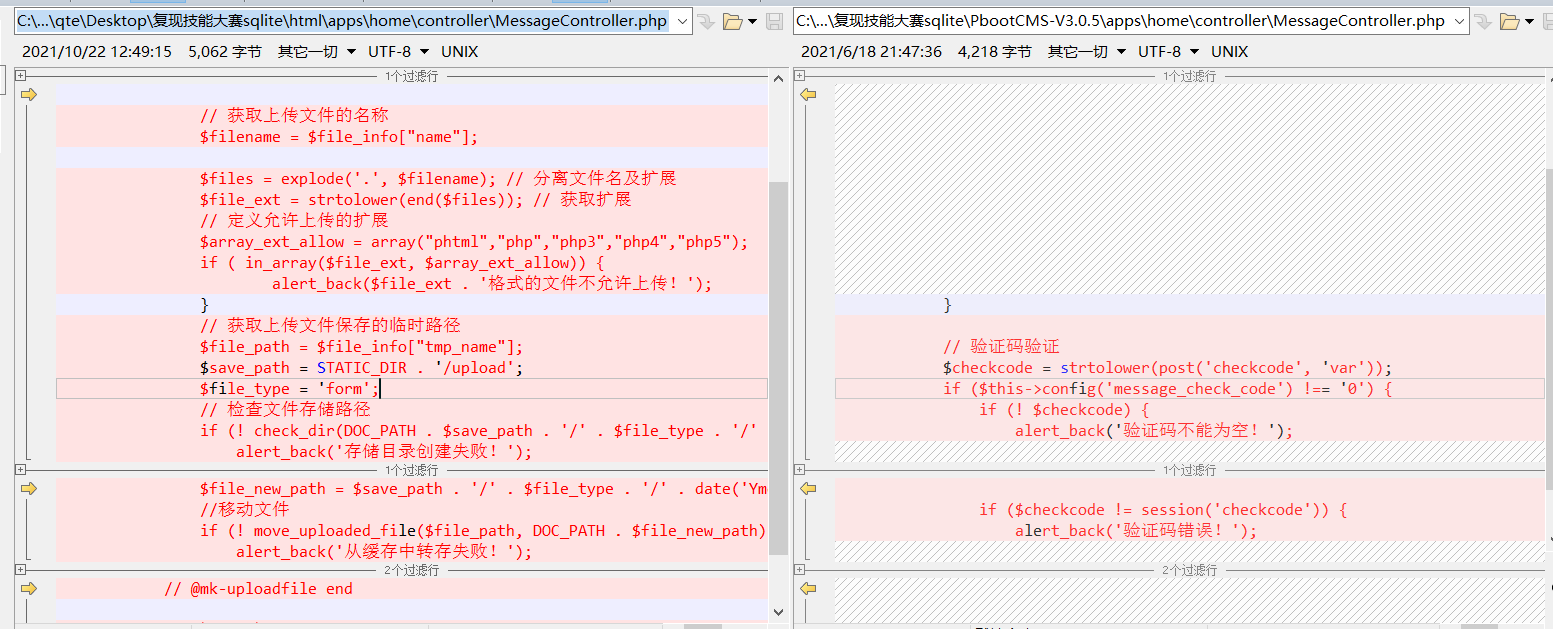The image size is (1553, 629).
Task: Click comment '// 获取上传文件保存的临时路径'
Action: point(330,326)
